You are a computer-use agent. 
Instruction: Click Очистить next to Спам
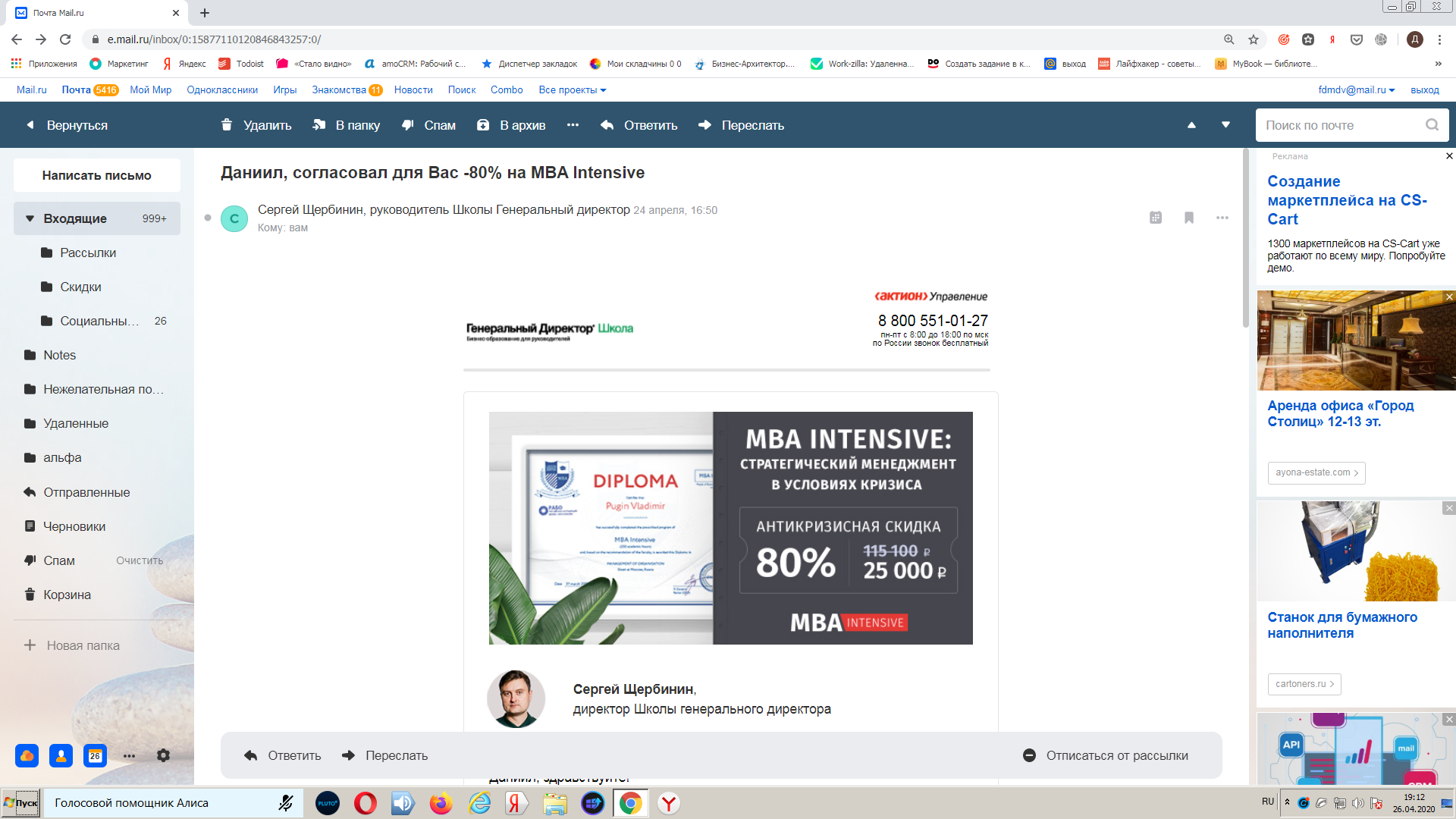[x=140, y=560]
